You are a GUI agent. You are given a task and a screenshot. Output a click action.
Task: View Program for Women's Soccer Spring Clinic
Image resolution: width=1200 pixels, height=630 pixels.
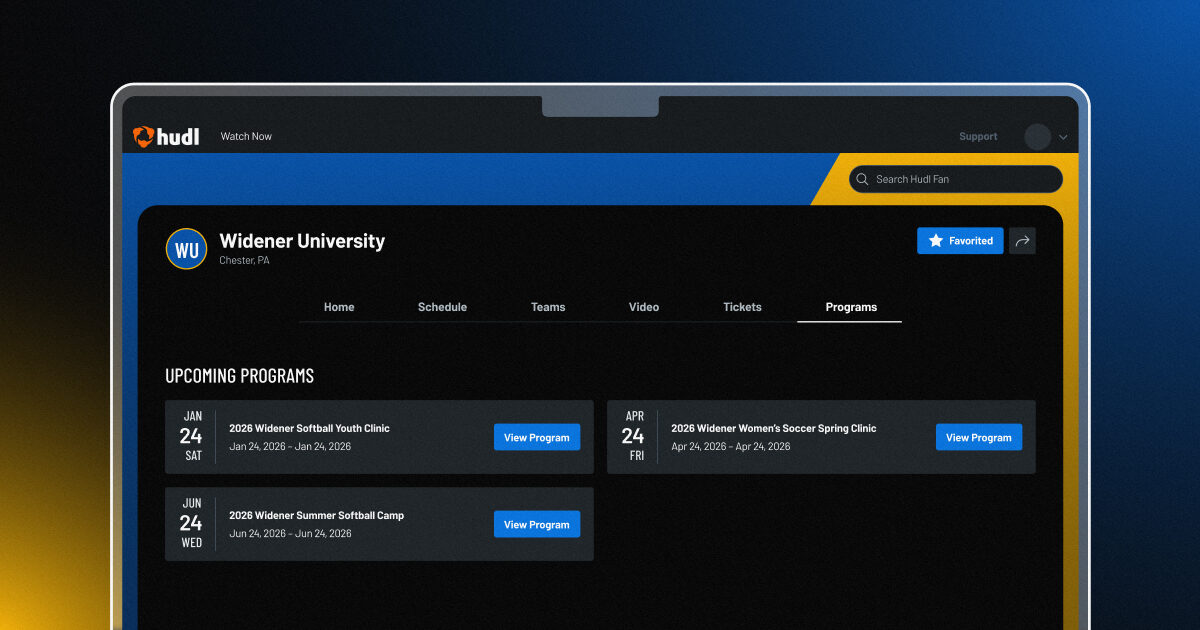tap(978, 437)
